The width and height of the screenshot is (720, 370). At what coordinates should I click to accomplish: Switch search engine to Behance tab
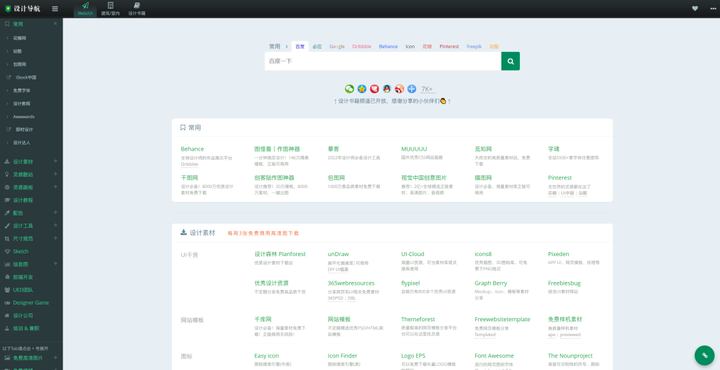(388, 46)
